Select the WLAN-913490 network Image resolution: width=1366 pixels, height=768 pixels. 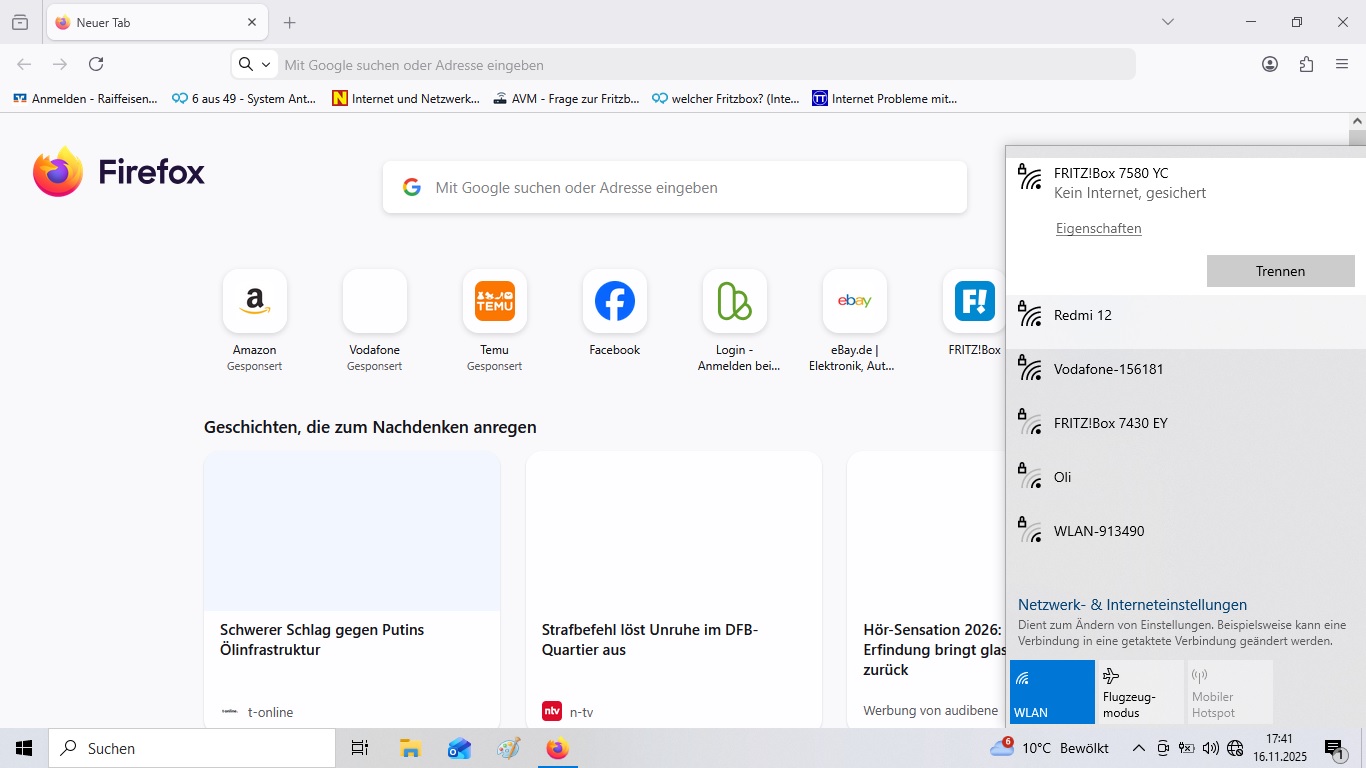[x=1186, y=538]
